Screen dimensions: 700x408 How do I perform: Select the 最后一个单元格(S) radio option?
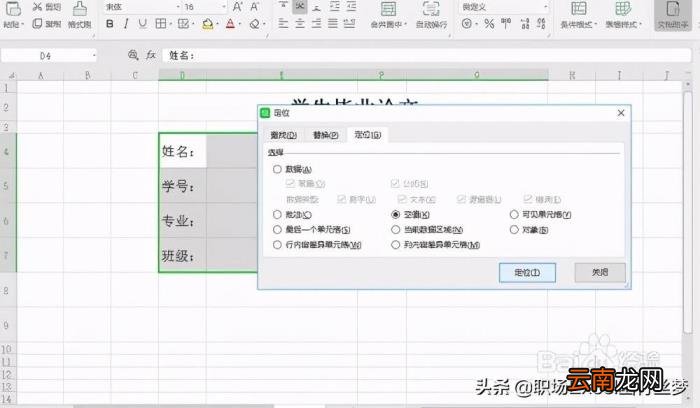(277, 229)
